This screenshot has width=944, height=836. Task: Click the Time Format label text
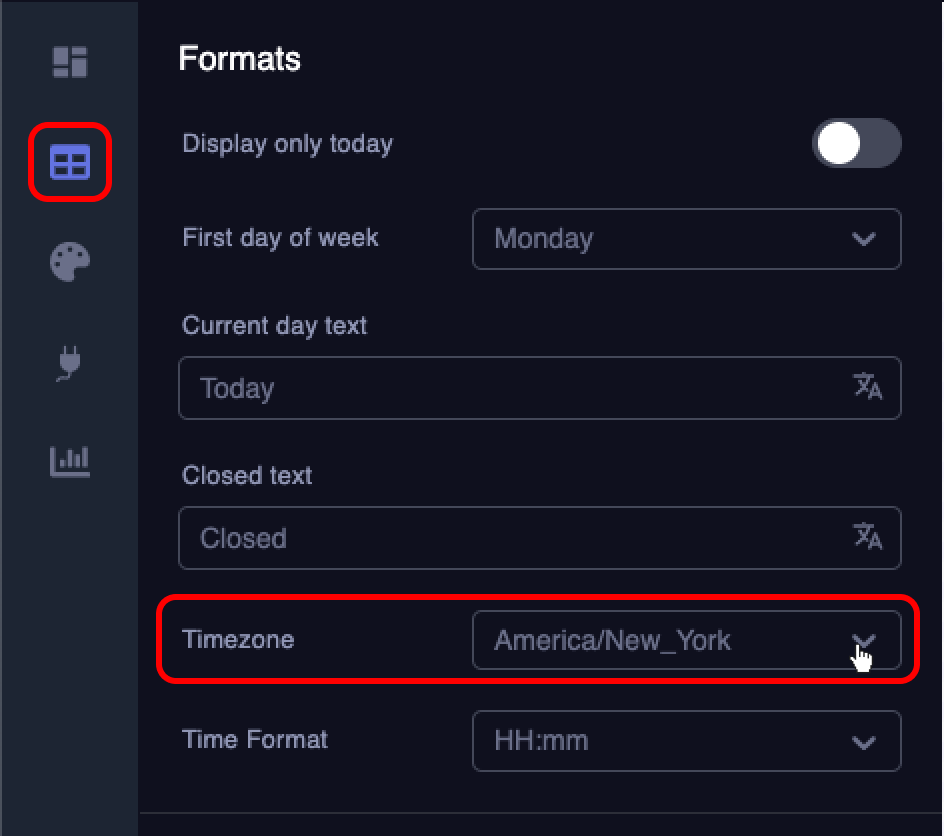pyautogui.click(x=255, y=739)
